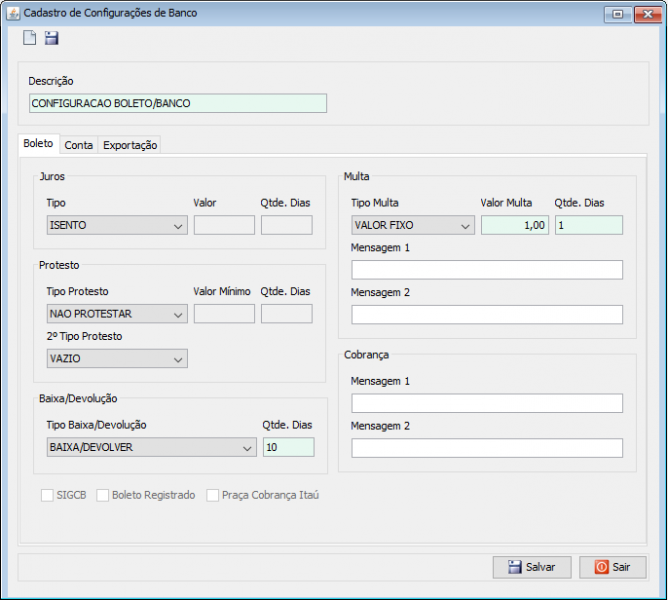Screen dimensions: 668x600
Task: Open the Tipo Multa dropdown
Action: pos(413,225)
